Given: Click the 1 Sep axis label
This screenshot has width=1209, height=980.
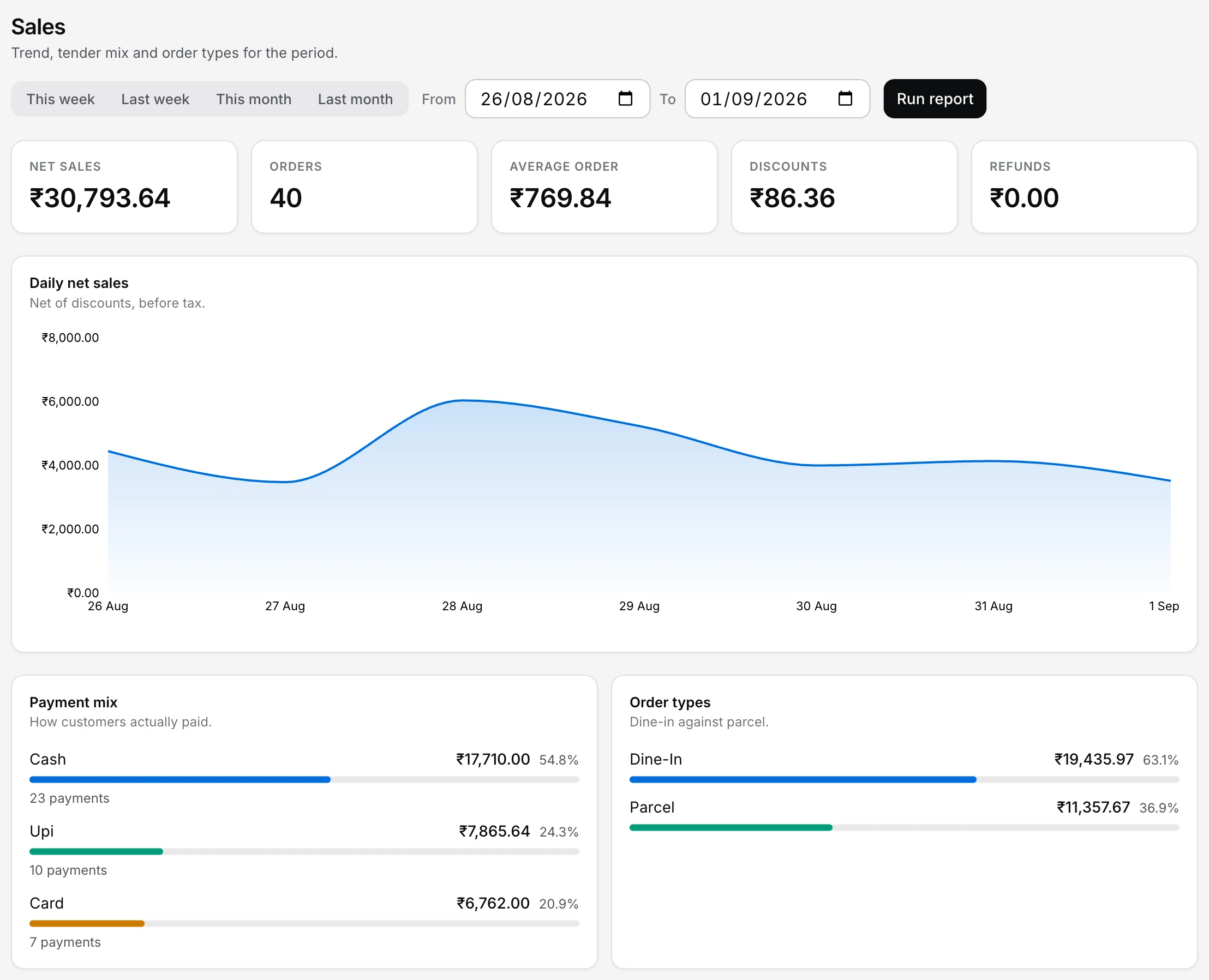Looking at the screenshot, I should (x=1164, y=606).
